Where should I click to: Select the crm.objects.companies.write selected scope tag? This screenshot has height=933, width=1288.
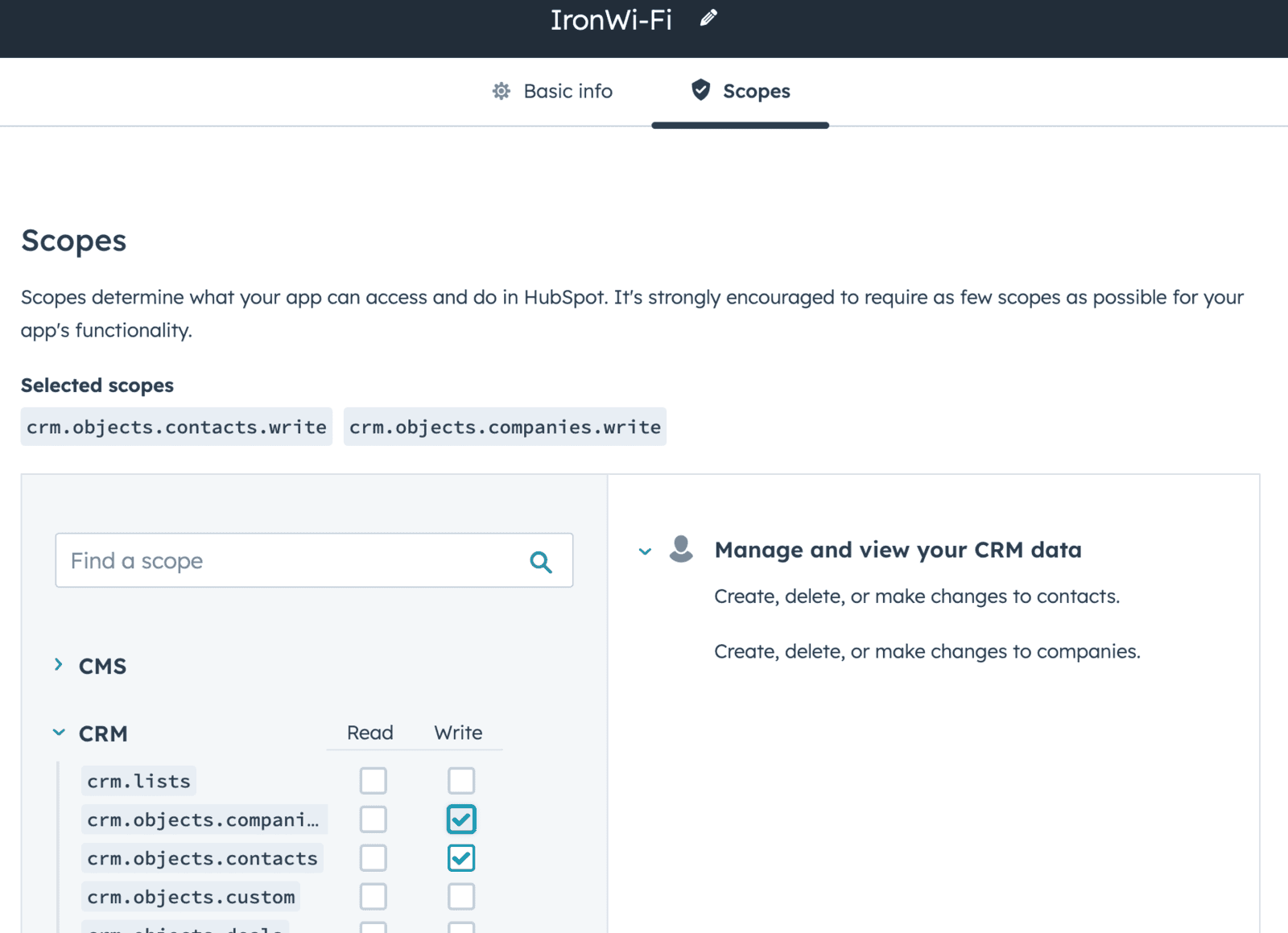(505, 427)
